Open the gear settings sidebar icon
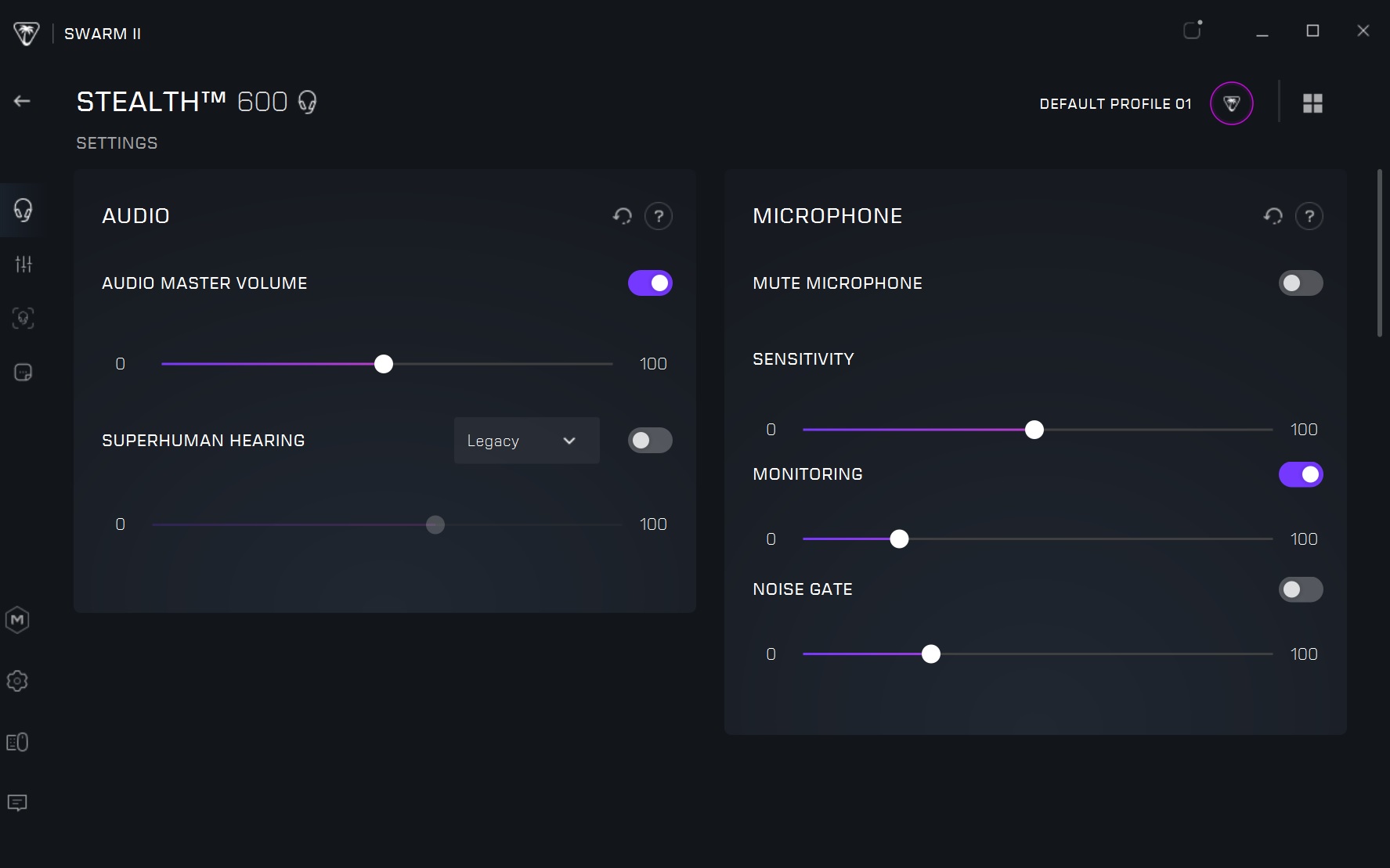 click(17, 681)
